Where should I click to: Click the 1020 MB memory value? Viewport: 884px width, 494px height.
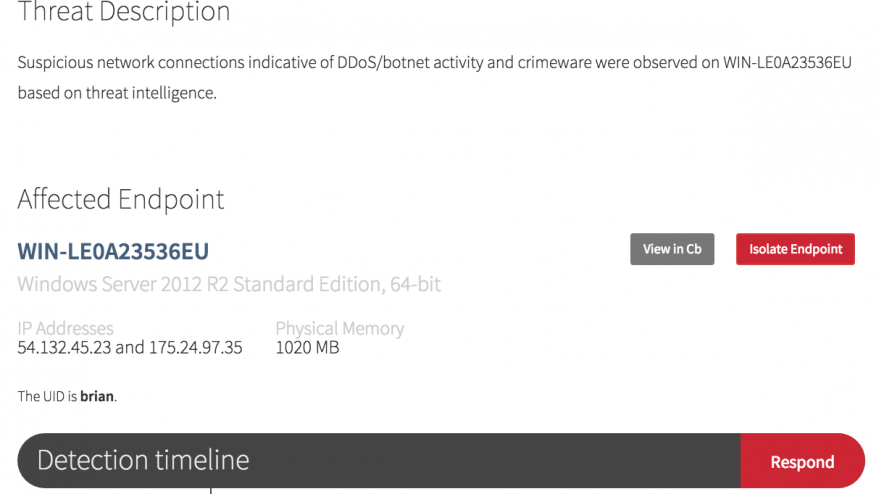pos(307,348)
